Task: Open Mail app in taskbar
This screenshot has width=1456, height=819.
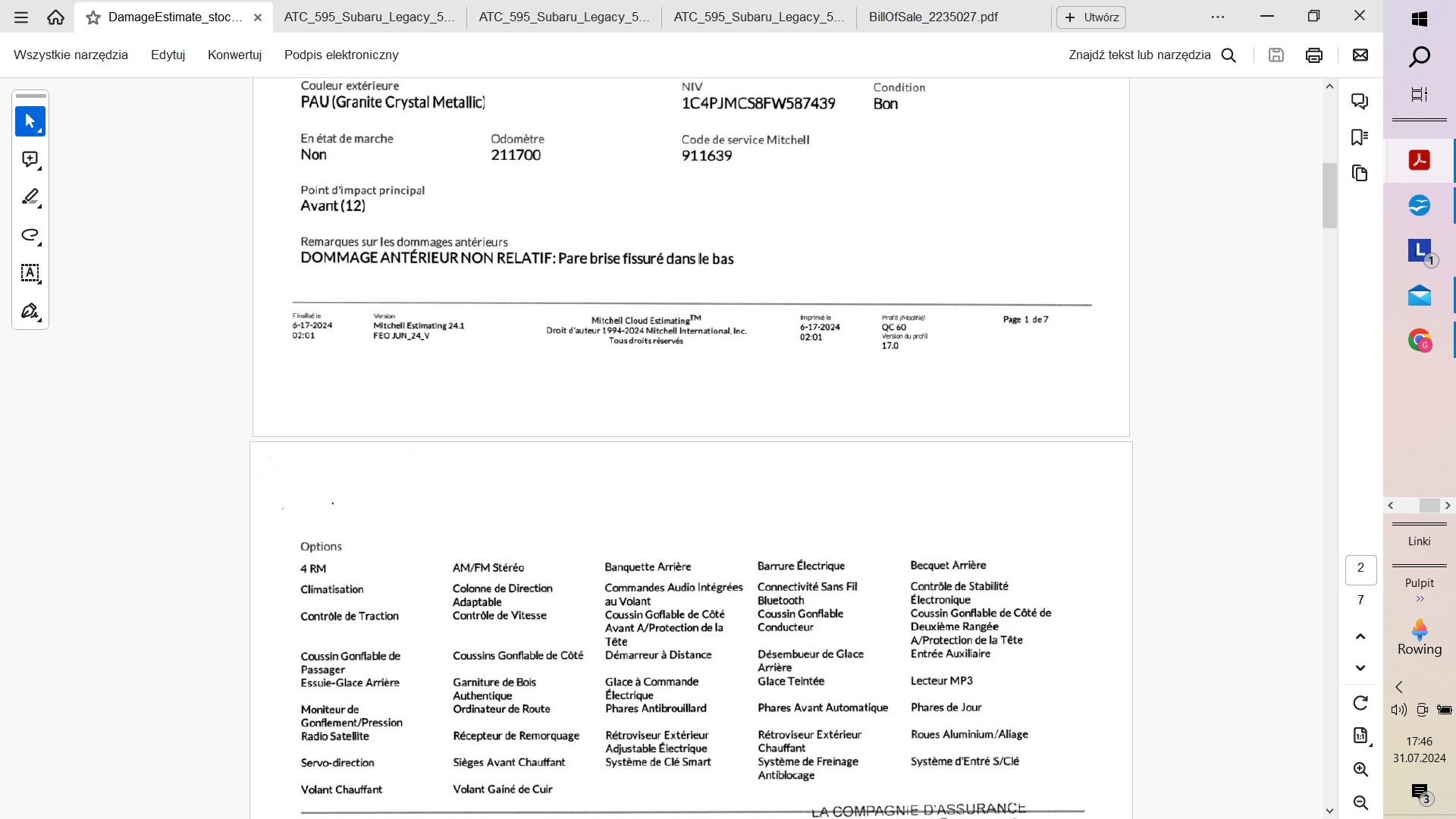Action: click(1420, 296)
